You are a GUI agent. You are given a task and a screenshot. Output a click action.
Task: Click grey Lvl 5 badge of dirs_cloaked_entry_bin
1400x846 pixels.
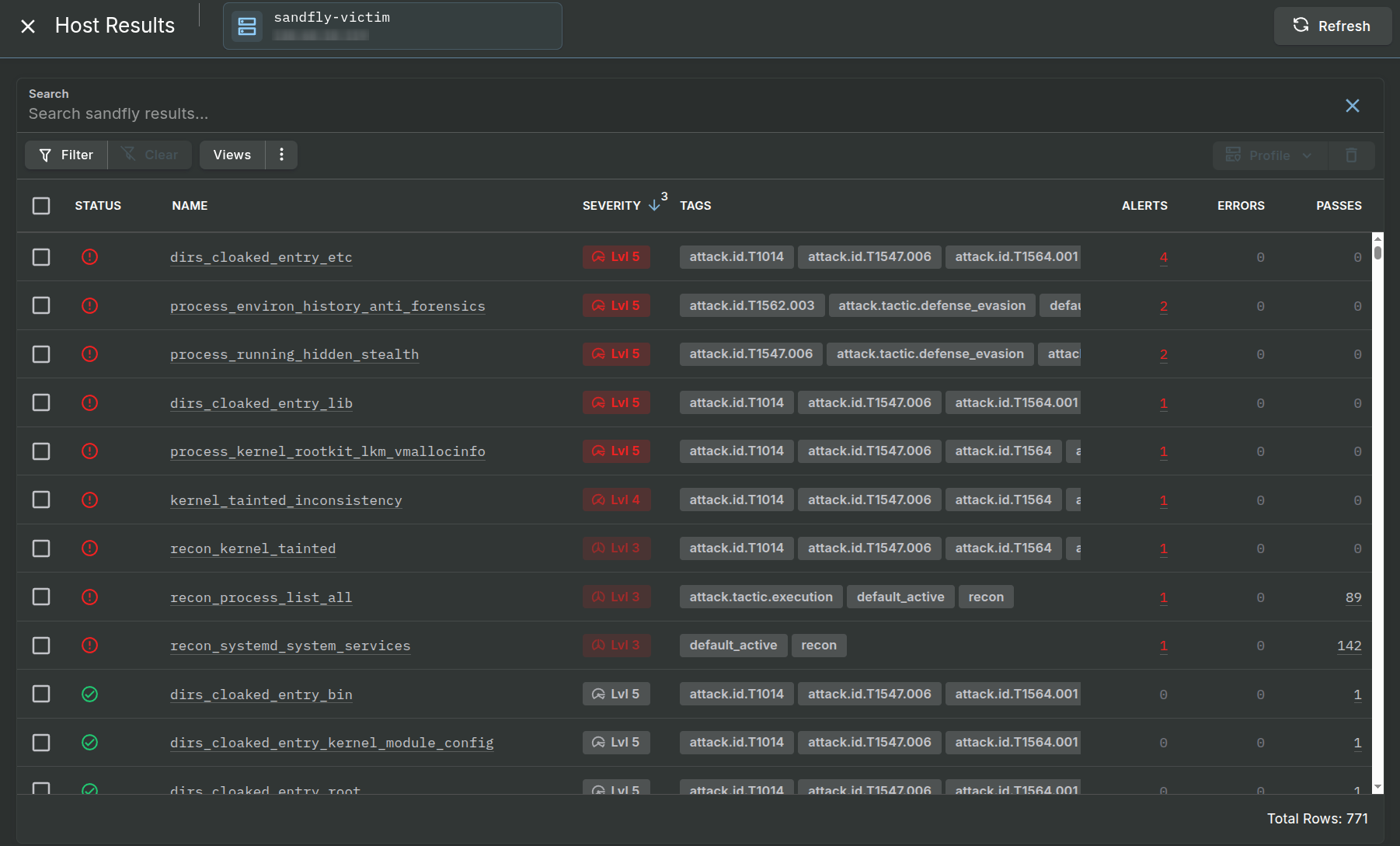click(616, 694)
